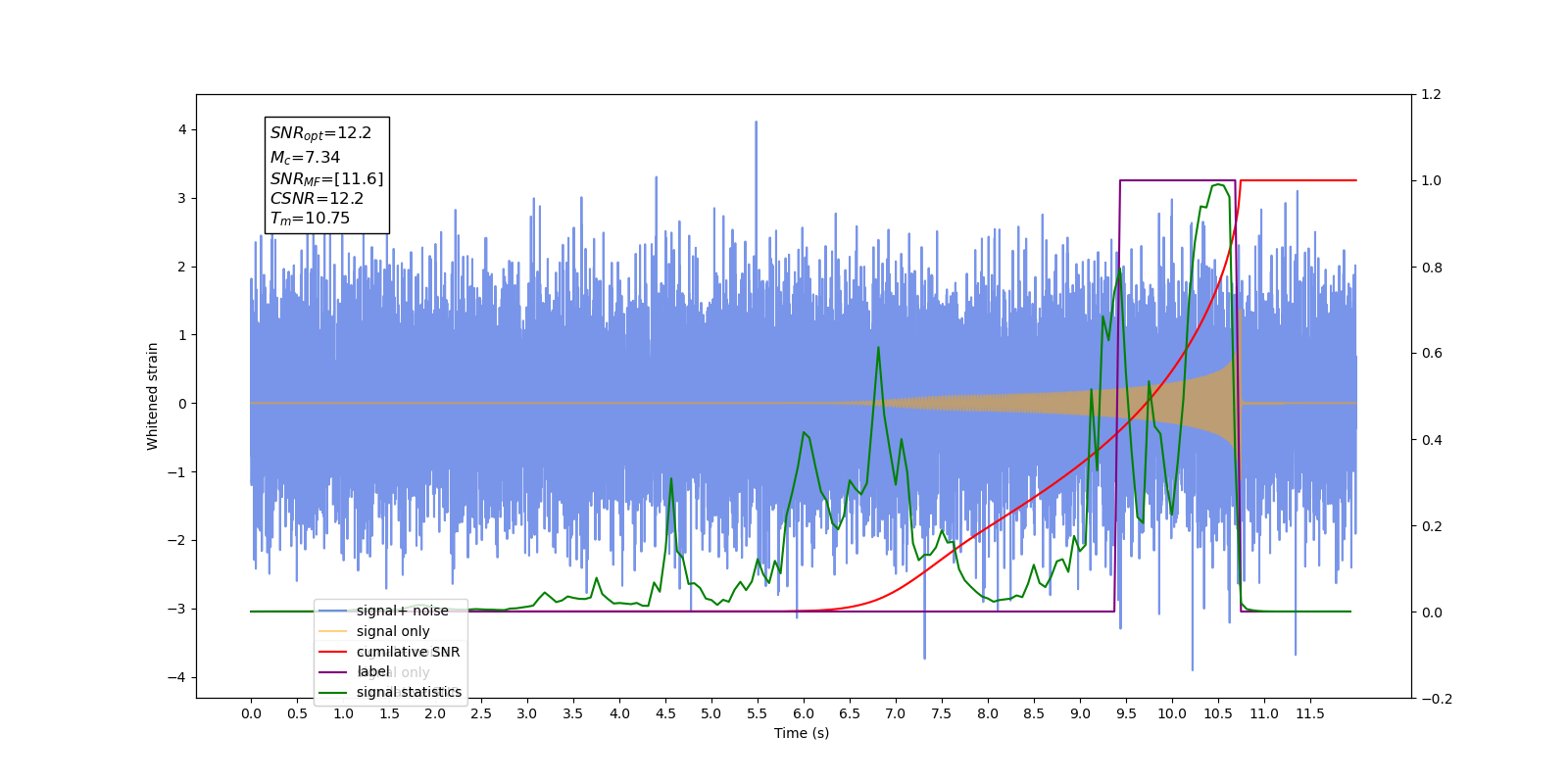1568x784 pixels.
Task: Click the green signal-statistics peak near 6.8 seconds
Action: coord(878,348)
